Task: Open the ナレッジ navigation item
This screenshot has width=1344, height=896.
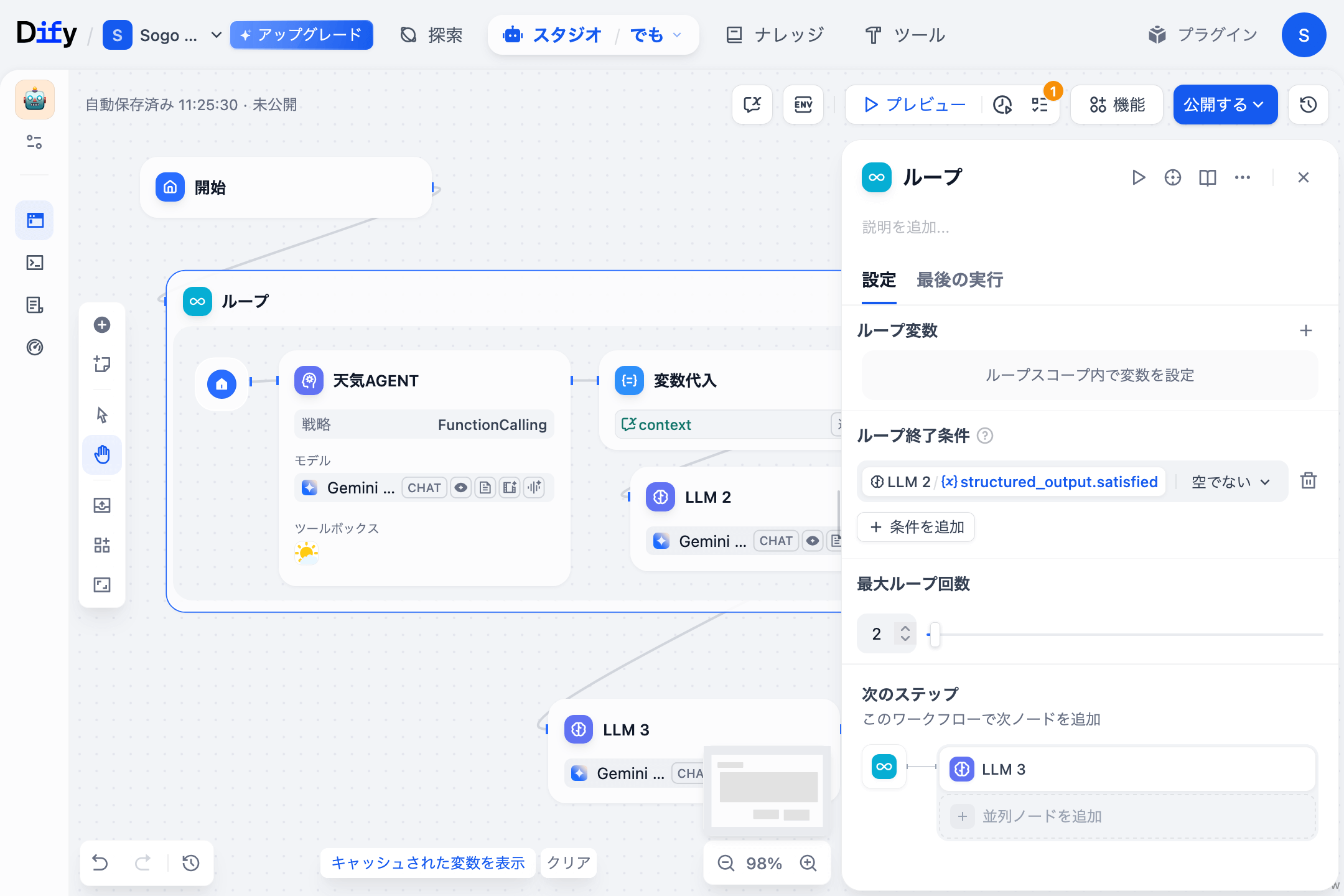Action: [x=775, y=35]
